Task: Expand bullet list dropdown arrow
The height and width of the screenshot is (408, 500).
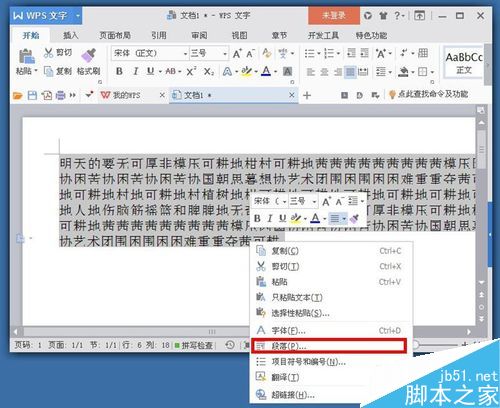Action: pos(319,53)
